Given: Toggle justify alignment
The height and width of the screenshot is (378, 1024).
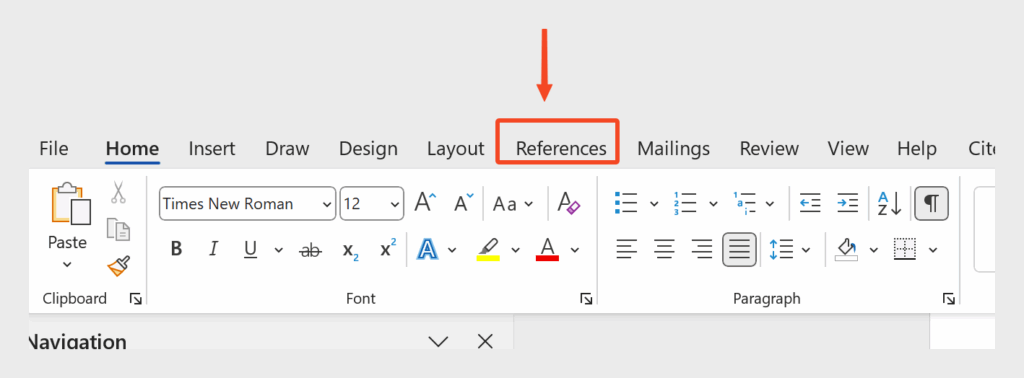Looking at the screenshot, I should click(x=739, y=249).
